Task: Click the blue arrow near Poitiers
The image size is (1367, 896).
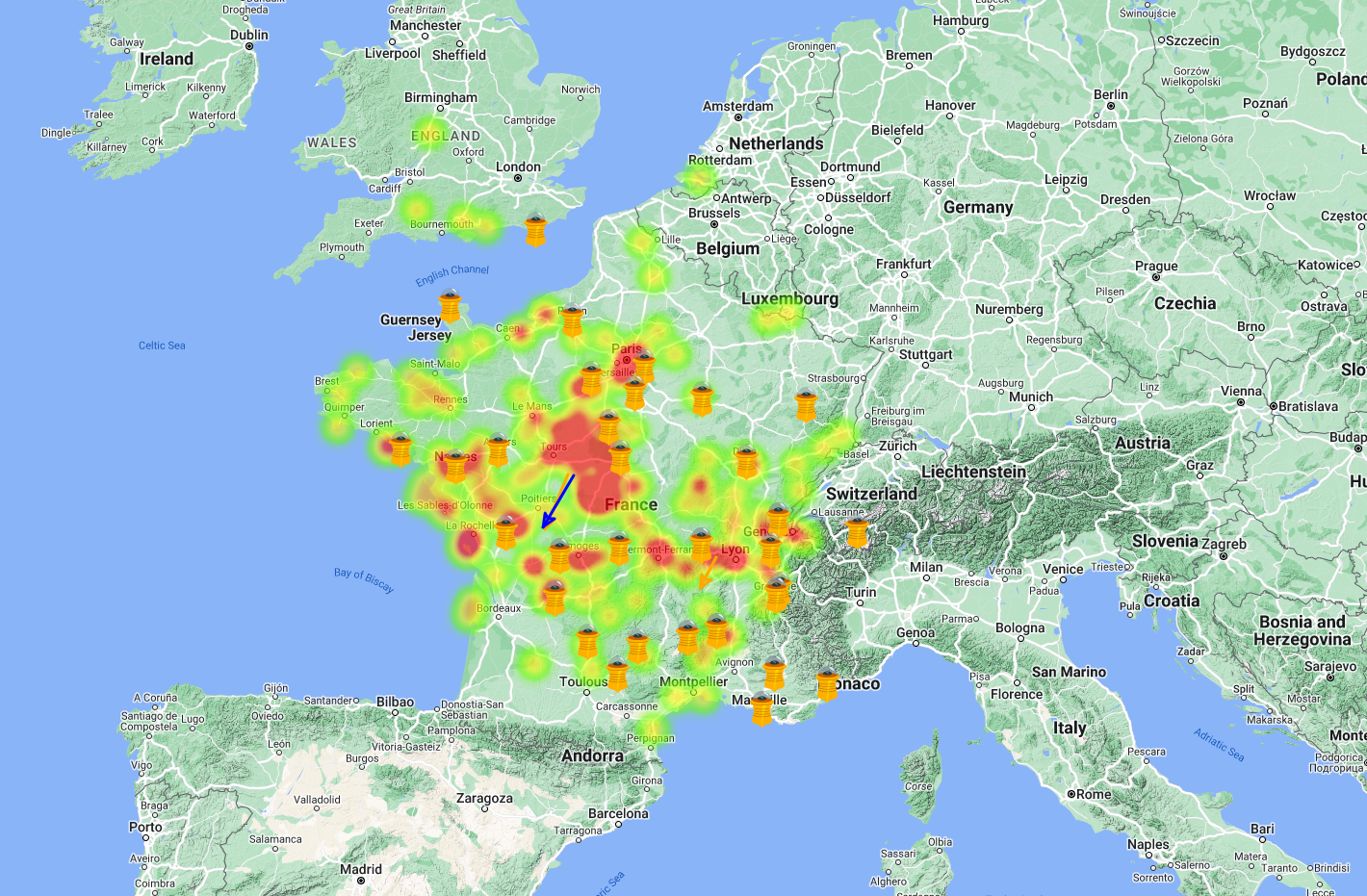Action: tap(558, 500)
